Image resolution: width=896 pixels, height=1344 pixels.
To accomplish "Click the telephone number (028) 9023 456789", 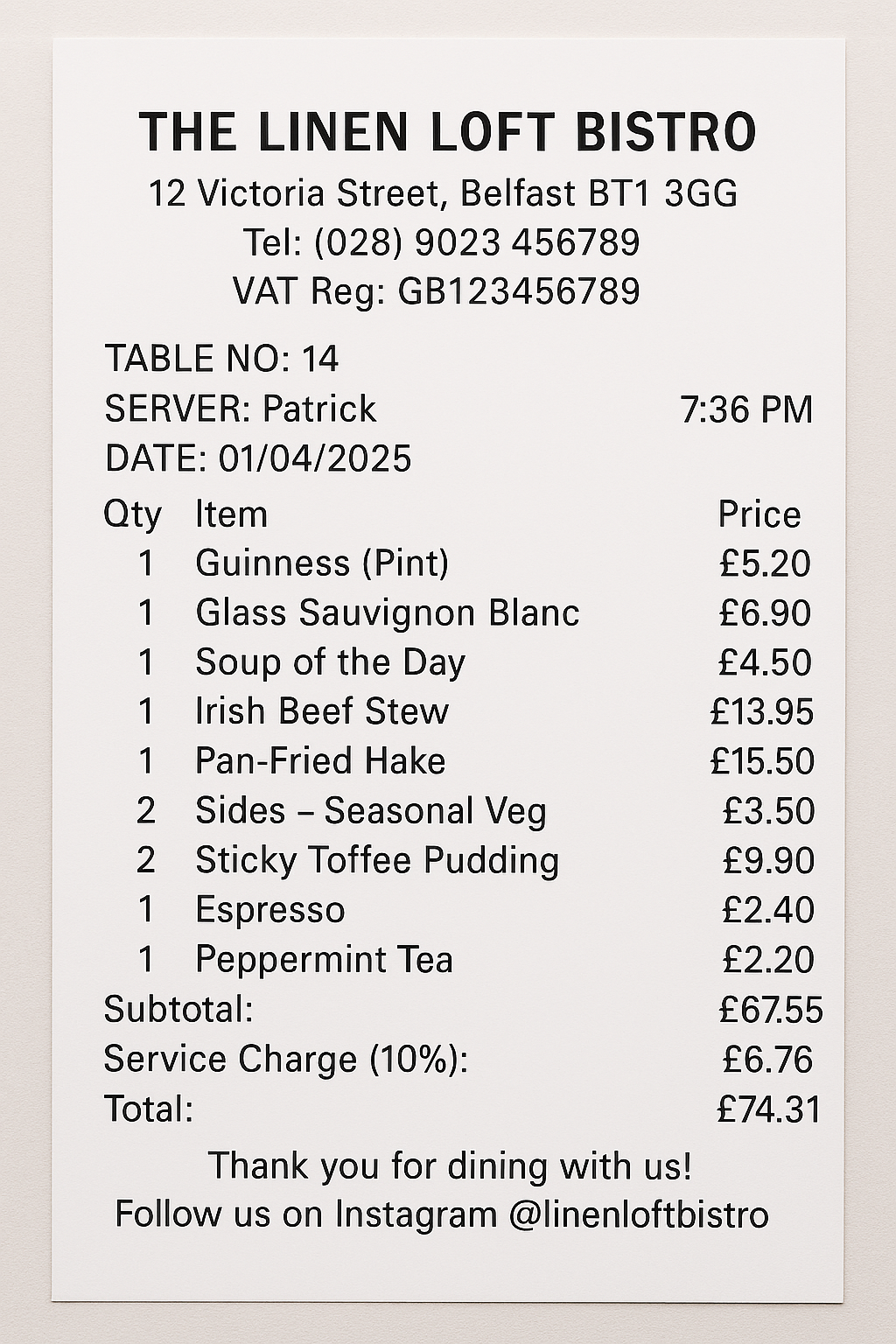I will tap(477, 242).
